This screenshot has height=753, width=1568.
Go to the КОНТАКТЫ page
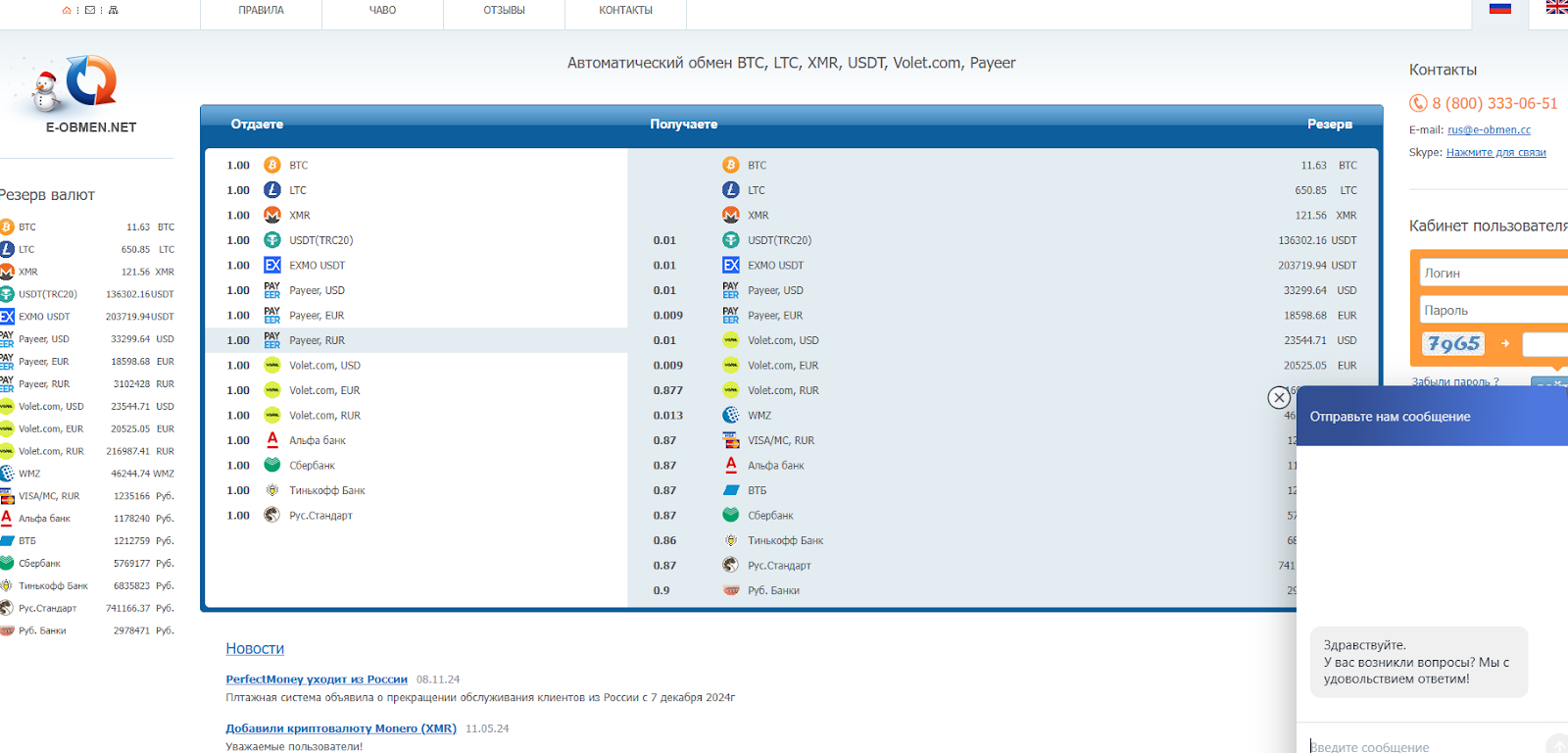point(625,11)
